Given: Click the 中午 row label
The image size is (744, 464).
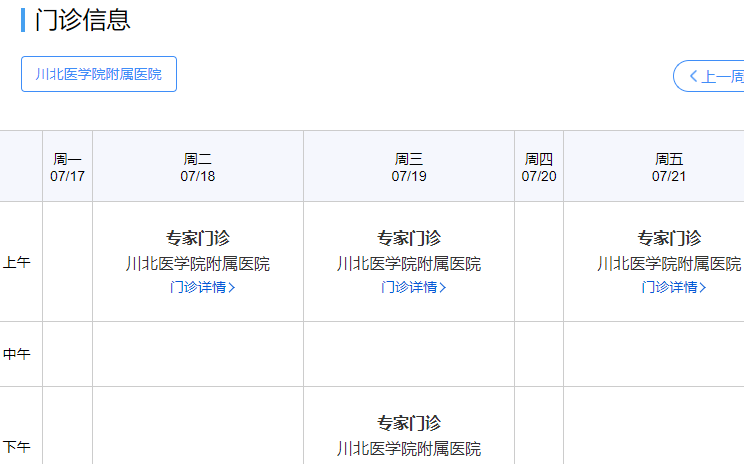Looking at the screenshot, I should (x=17, y=354).
